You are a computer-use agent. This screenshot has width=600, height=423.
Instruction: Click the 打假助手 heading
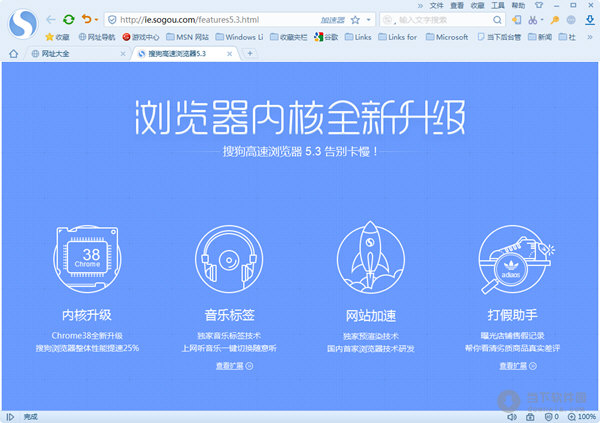(512, 315)
